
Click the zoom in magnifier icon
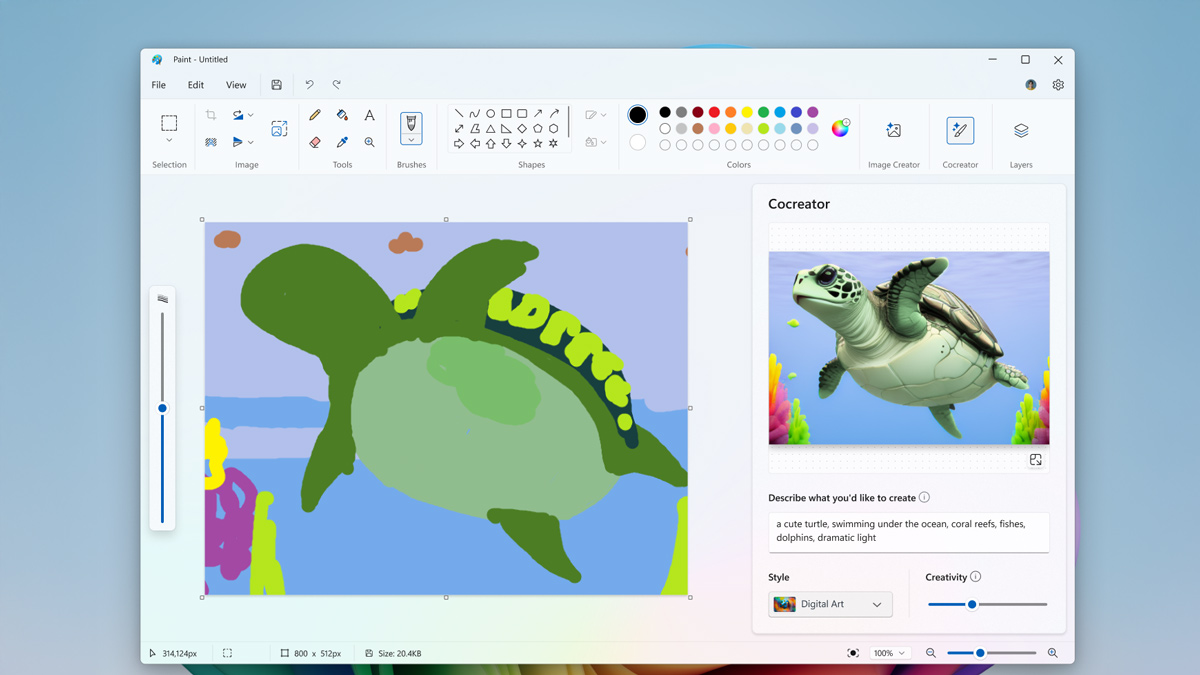pyautogui.click(x=1052, y=653)
